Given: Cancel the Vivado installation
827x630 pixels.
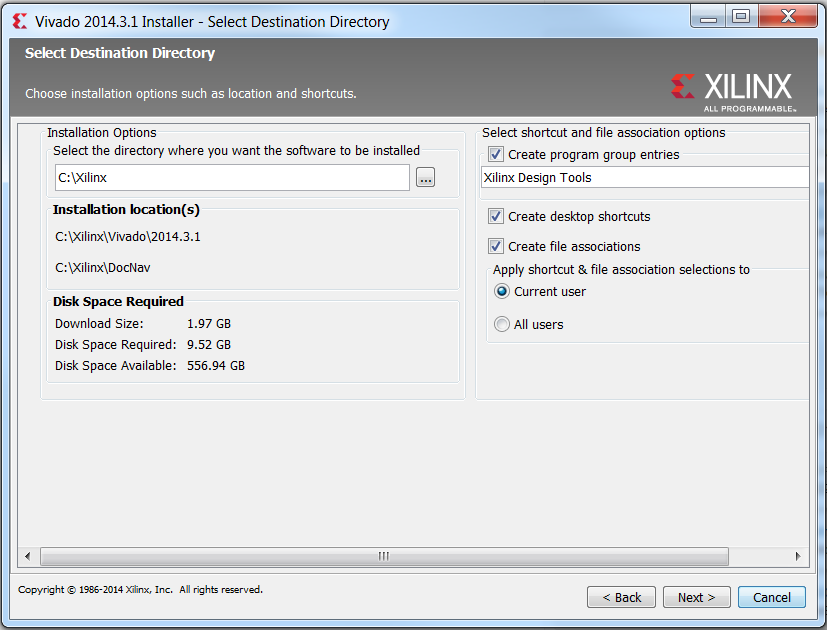Looking at the screenshot, I should point(772,597).
